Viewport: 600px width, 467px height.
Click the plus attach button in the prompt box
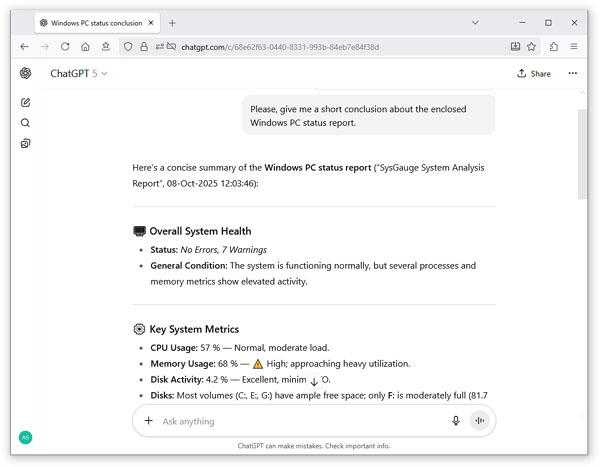(x=148, y=421)
